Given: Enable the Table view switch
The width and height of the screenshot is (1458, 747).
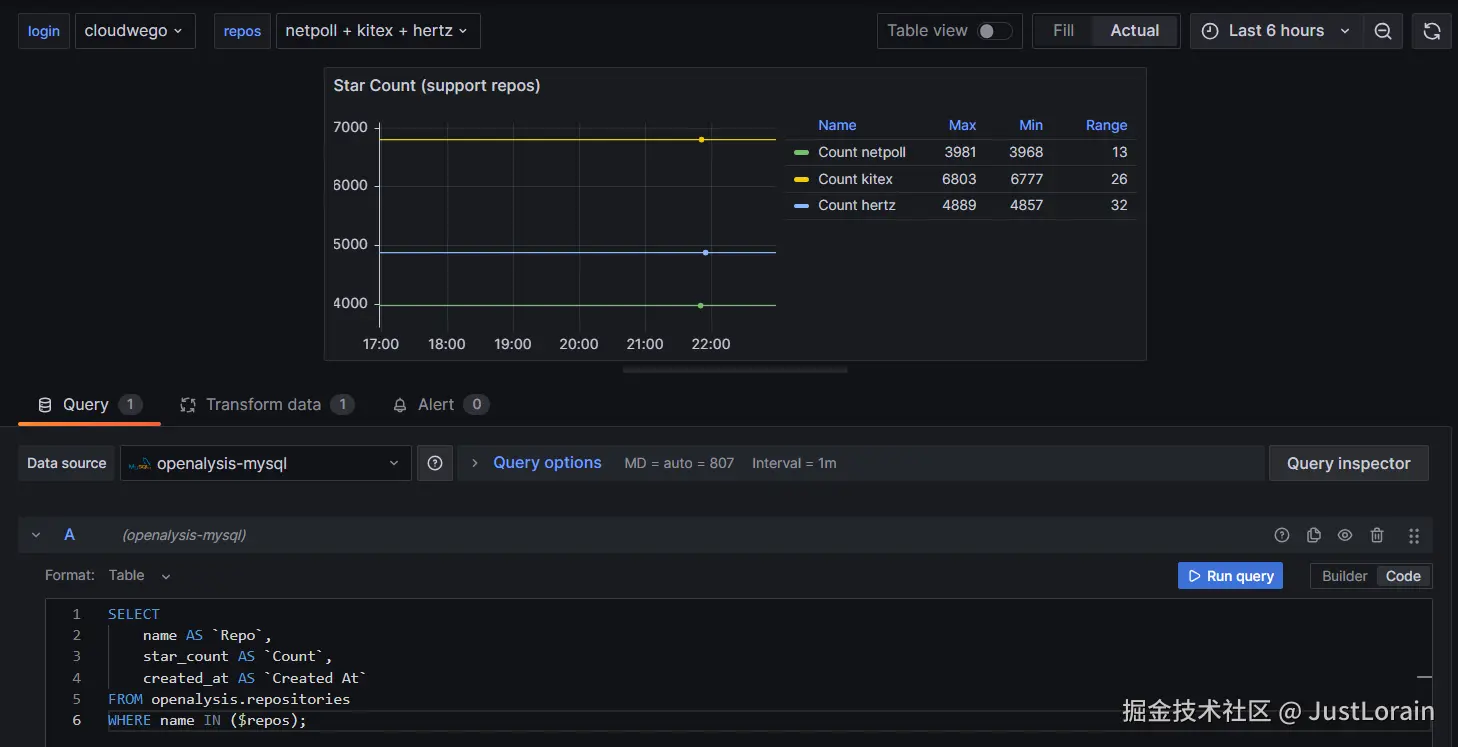Looking at the screenshot, I should 995,31.
